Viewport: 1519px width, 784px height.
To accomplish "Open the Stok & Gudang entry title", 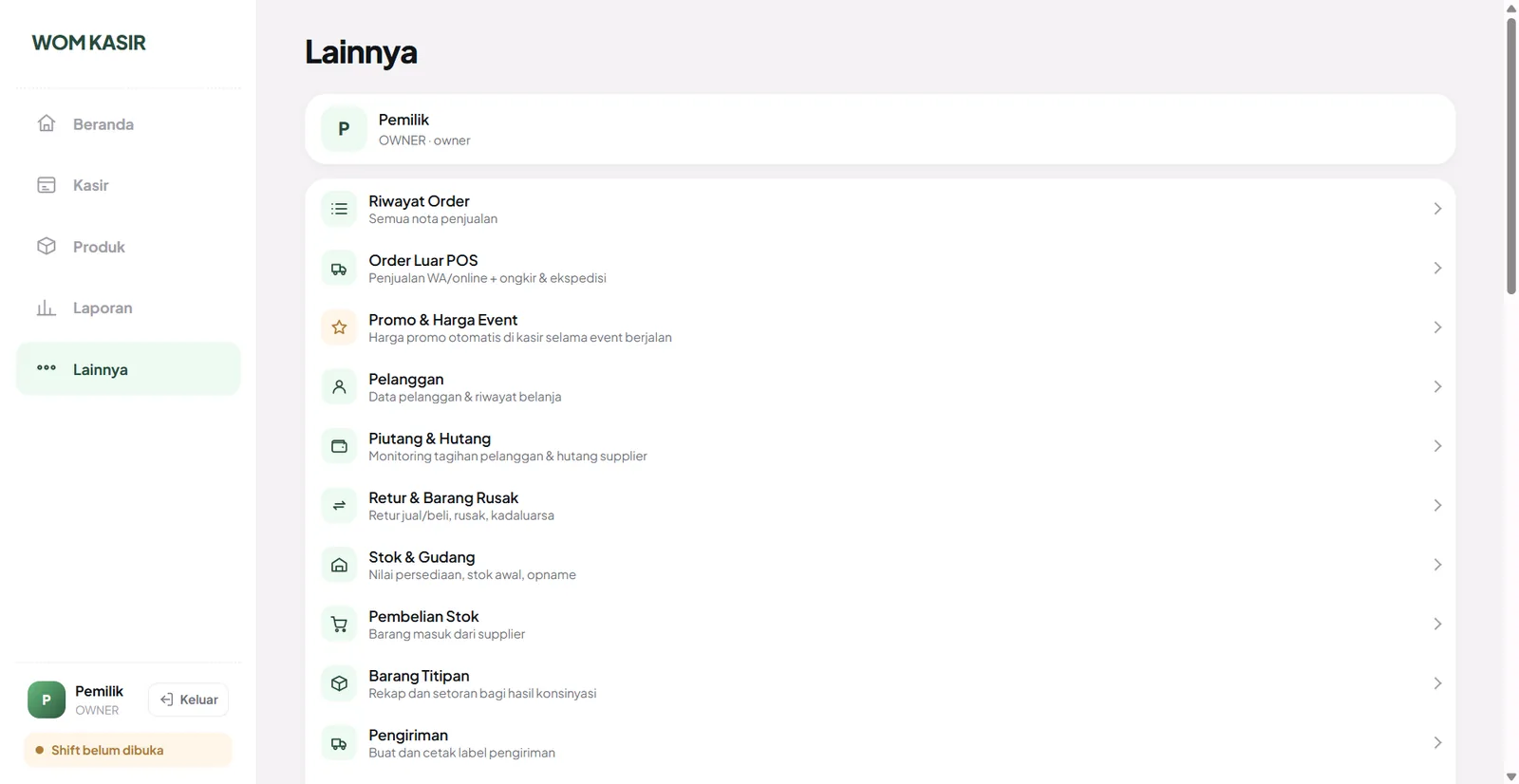I will point(422,557).
